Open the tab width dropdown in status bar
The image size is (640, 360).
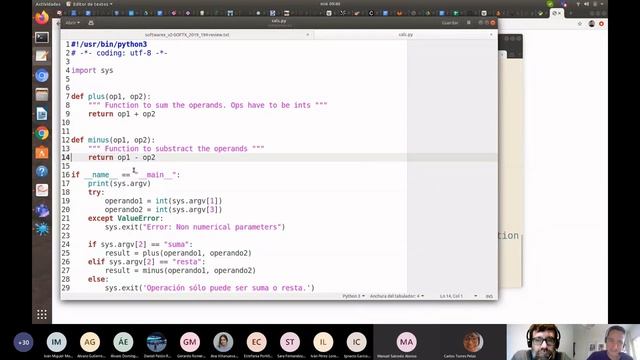click(x=397, y=296)
